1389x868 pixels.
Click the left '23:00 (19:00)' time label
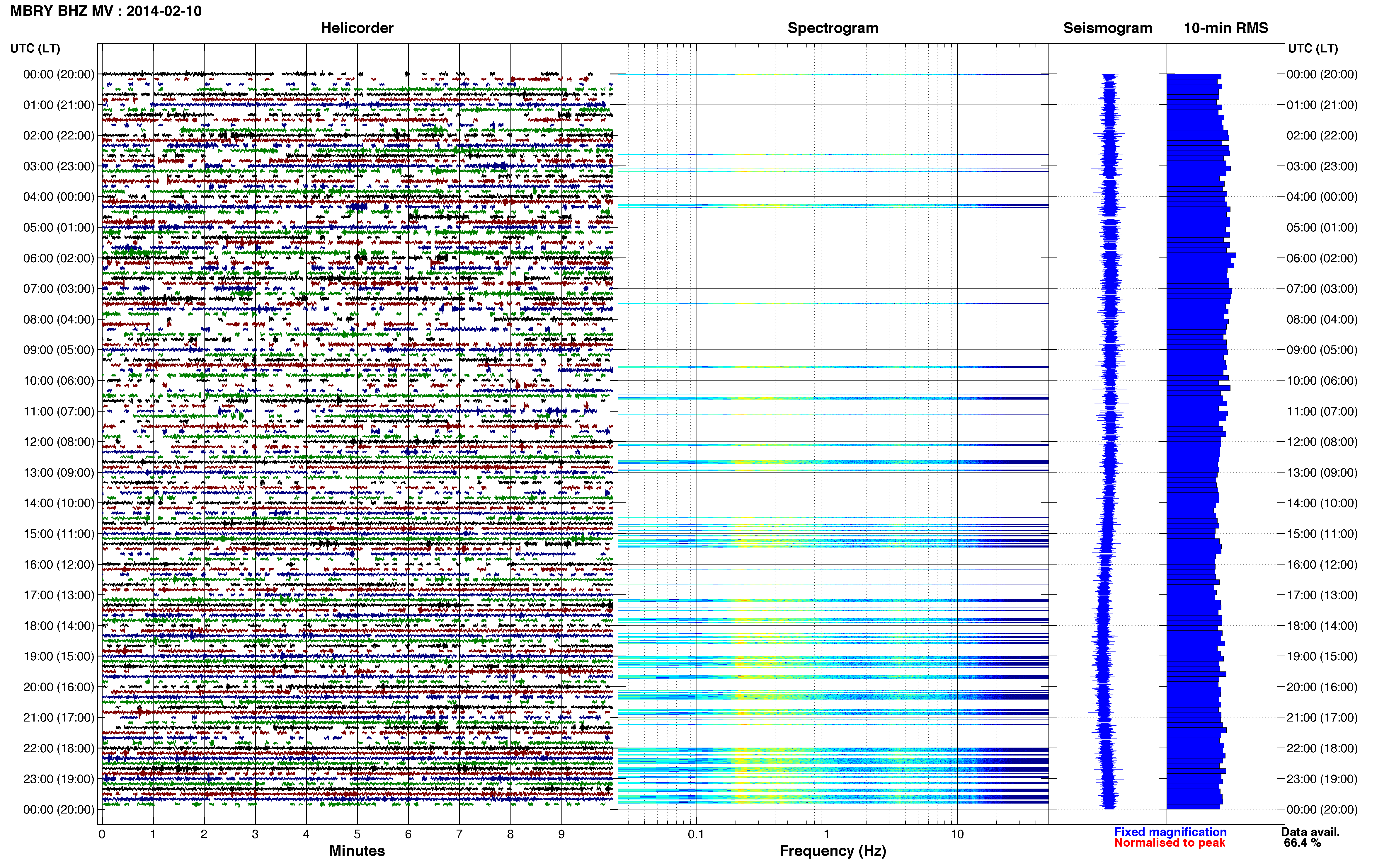[x=59, y=779]
